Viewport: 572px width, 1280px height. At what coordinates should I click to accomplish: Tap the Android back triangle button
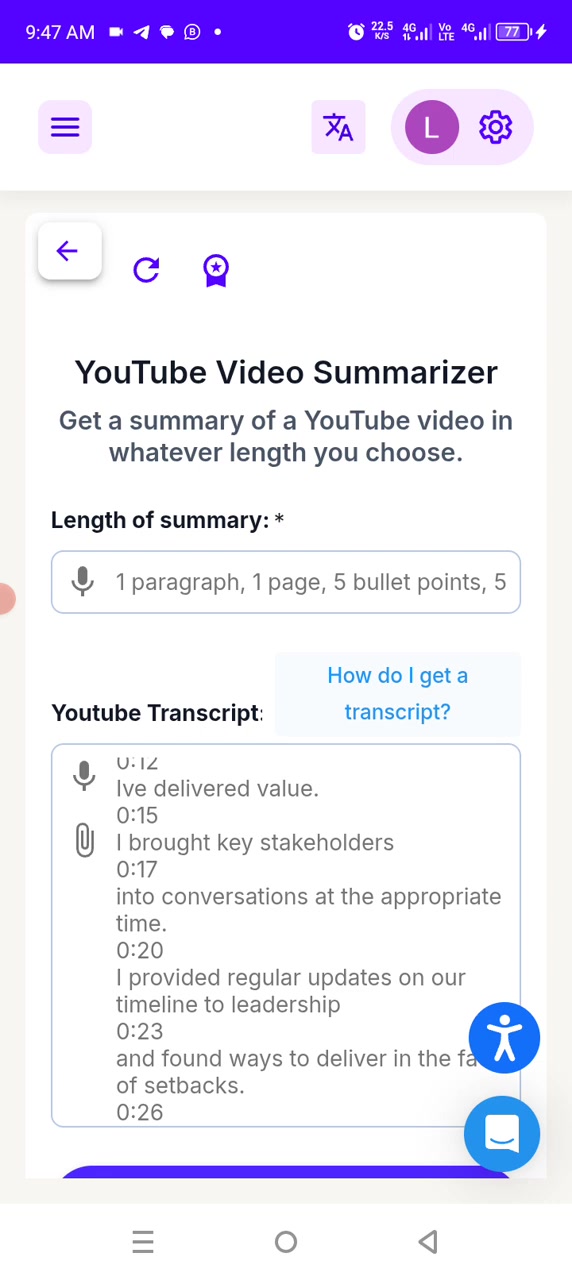pos(428,1242)
